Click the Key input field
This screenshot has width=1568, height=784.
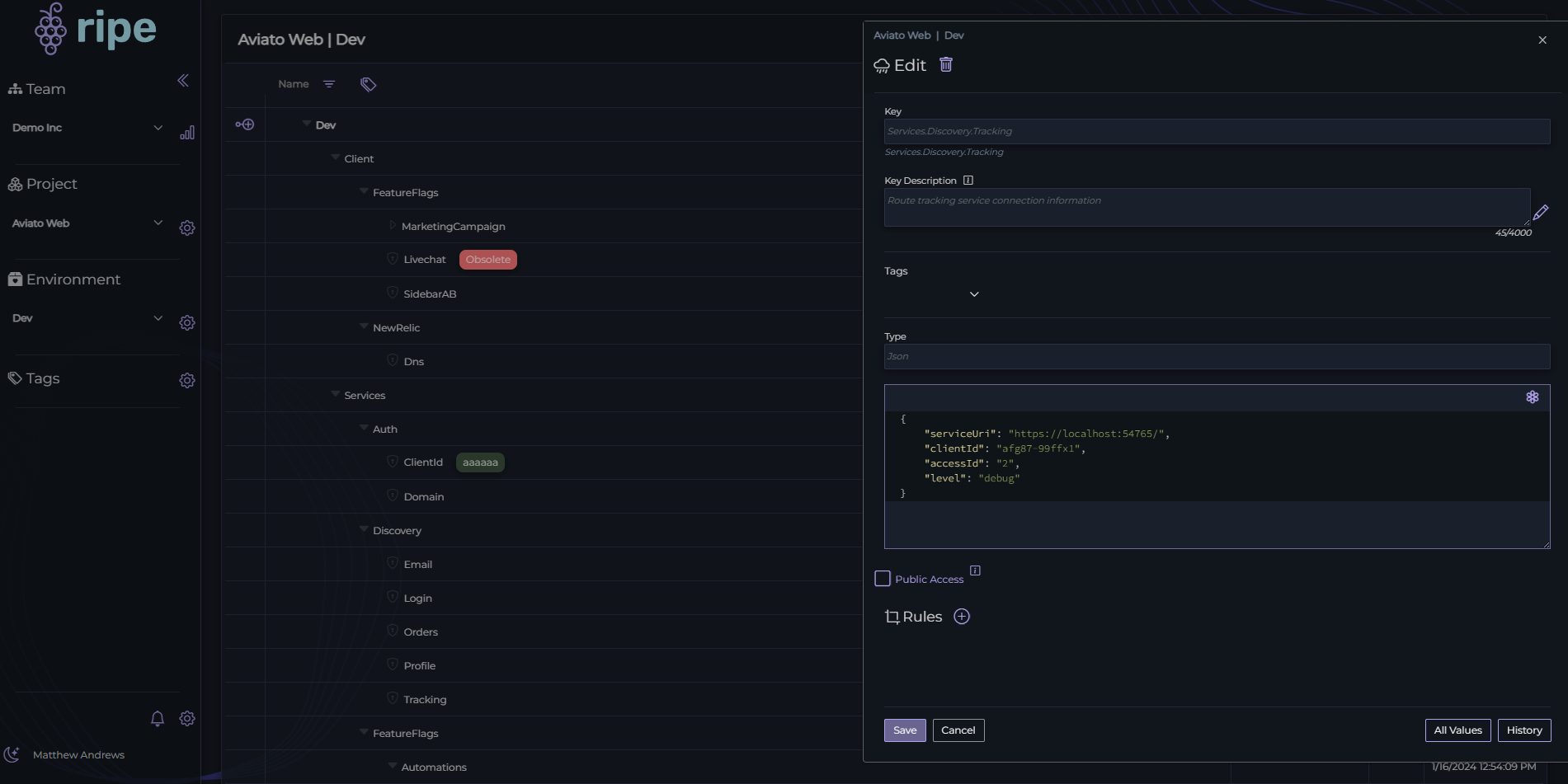tap(1217, 131)
